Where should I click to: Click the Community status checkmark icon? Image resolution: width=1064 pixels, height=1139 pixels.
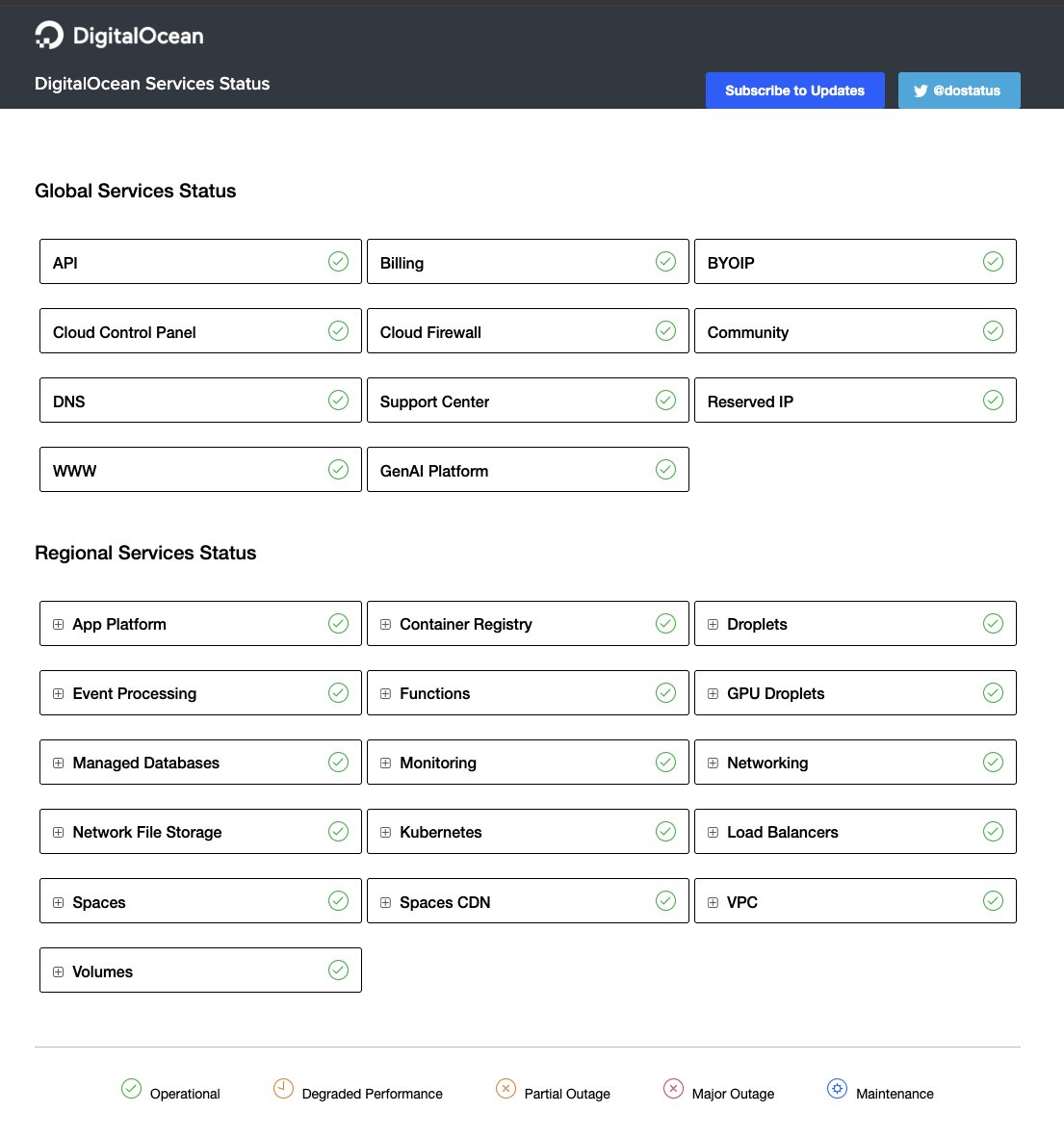[x=994, y=331]
